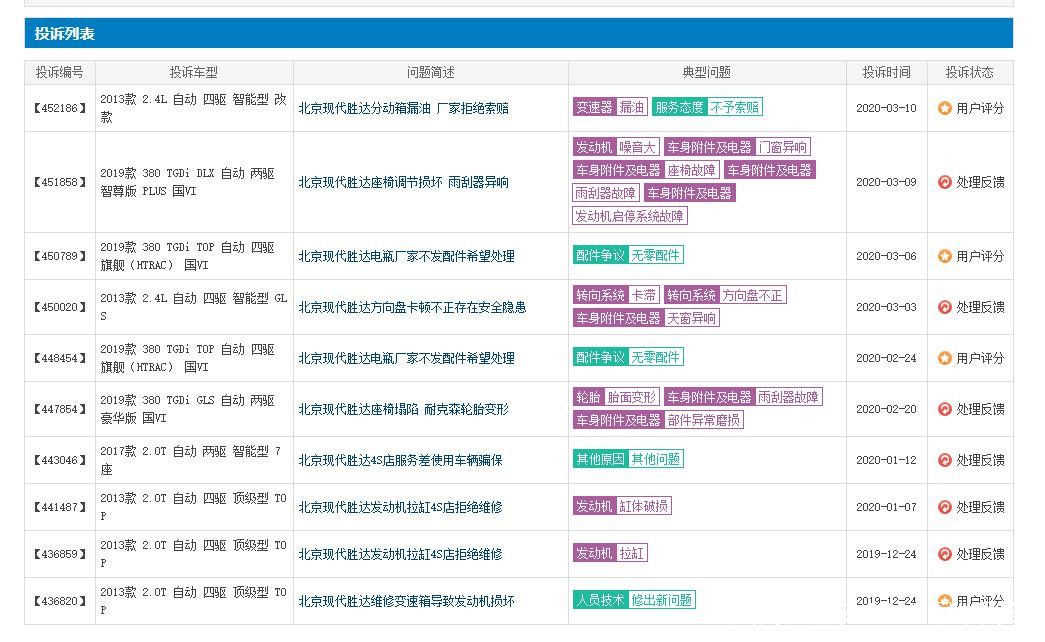Click the 服务态度 不予索赔 tag
The image size is (1045, 642).
[706, 107]
